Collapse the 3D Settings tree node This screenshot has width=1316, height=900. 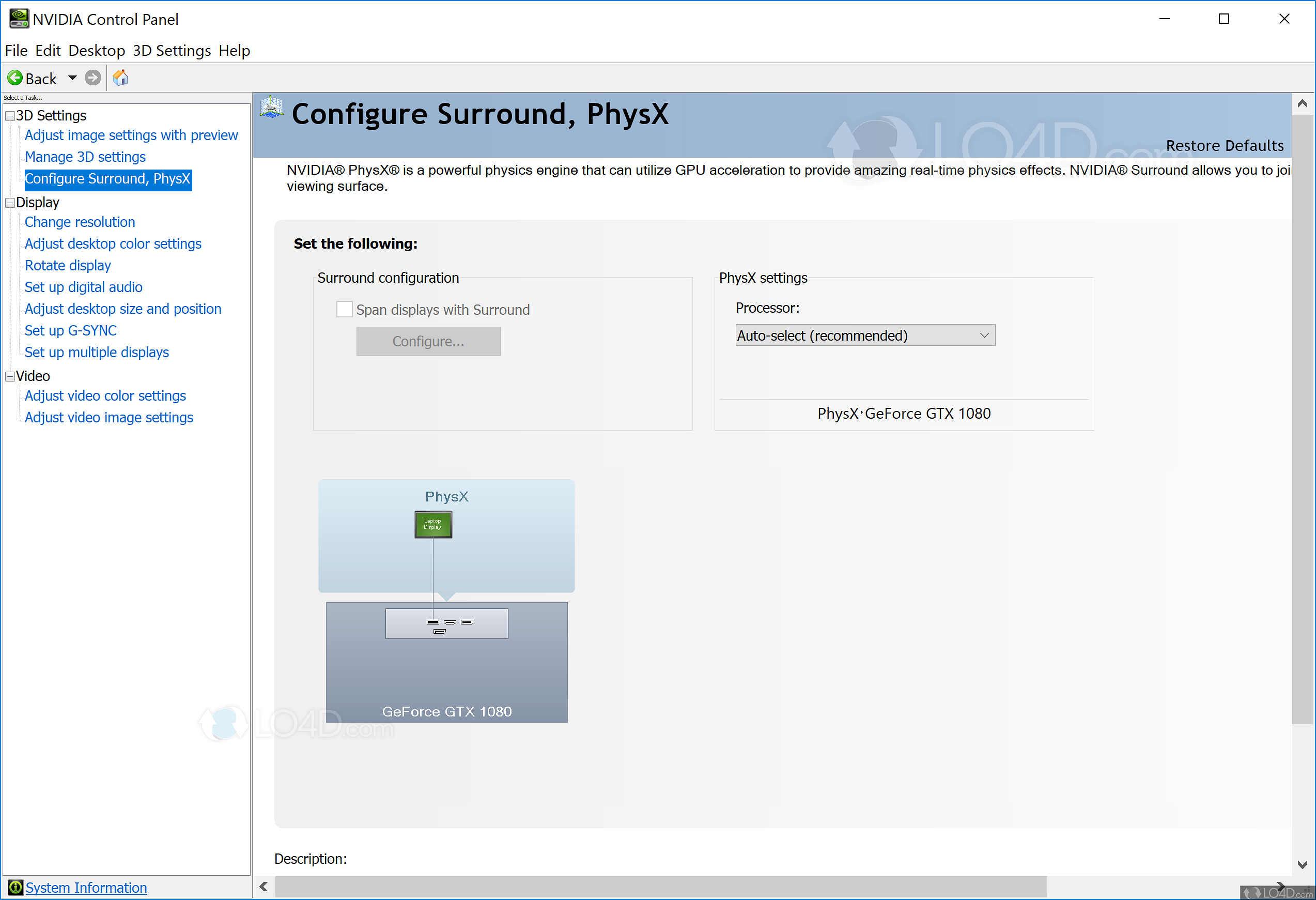click(x=10, y=116)
